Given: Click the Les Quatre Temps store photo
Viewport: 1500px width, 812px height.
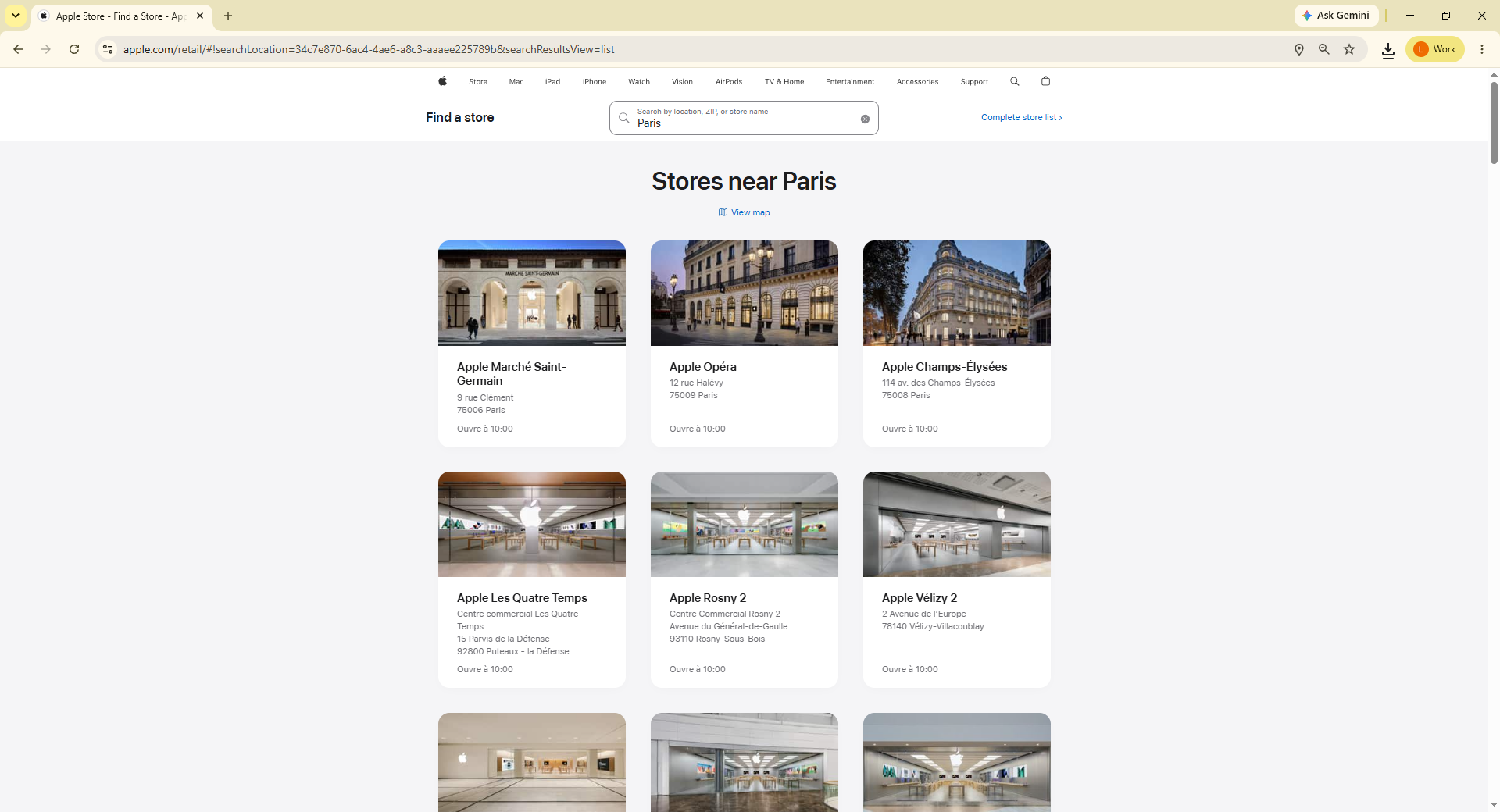Looking at the screenshot, I should click(532, 524).
